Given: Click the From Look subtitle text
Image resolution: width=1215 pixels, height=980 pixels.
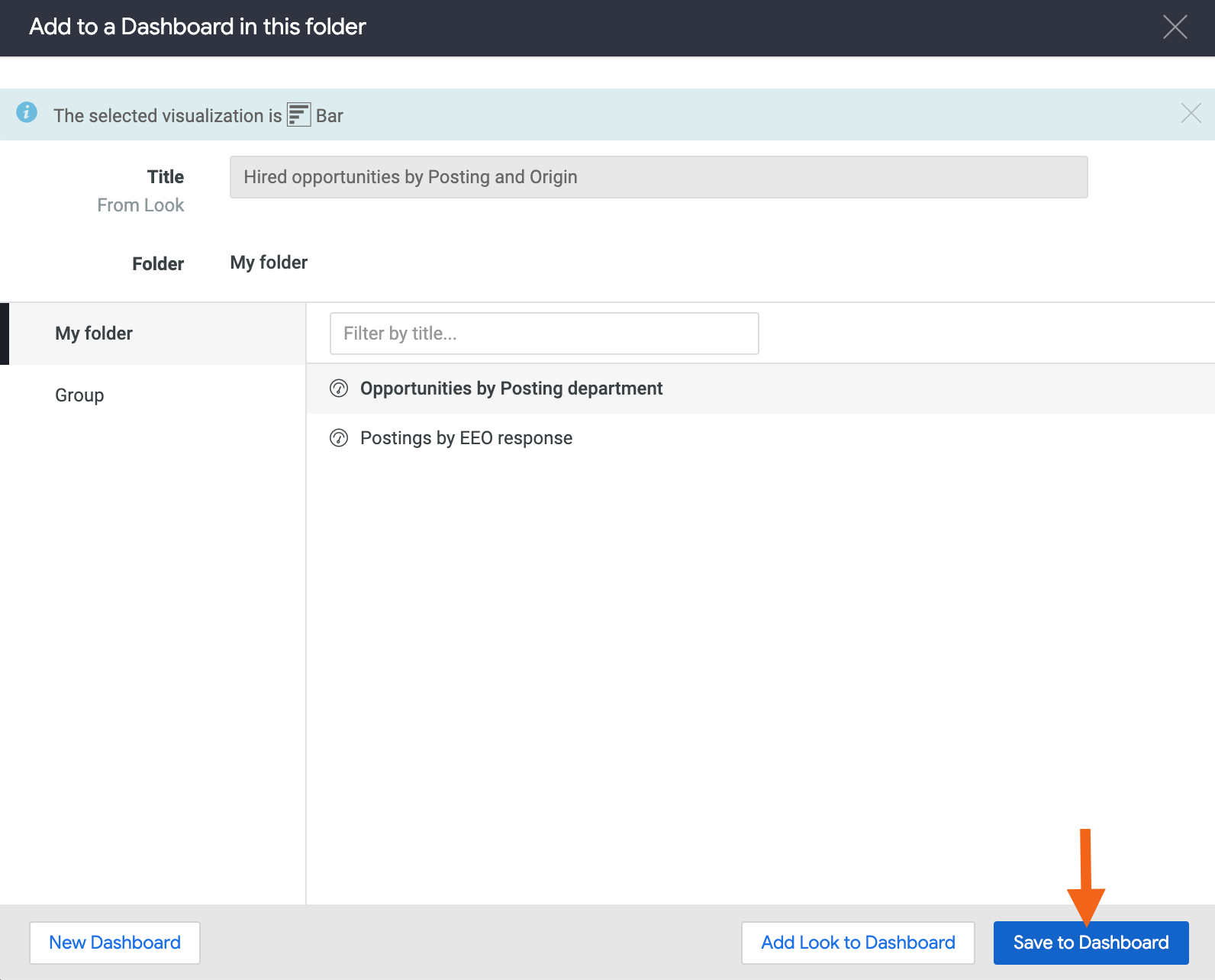Looking at the screenshot, I should point(140,205).
